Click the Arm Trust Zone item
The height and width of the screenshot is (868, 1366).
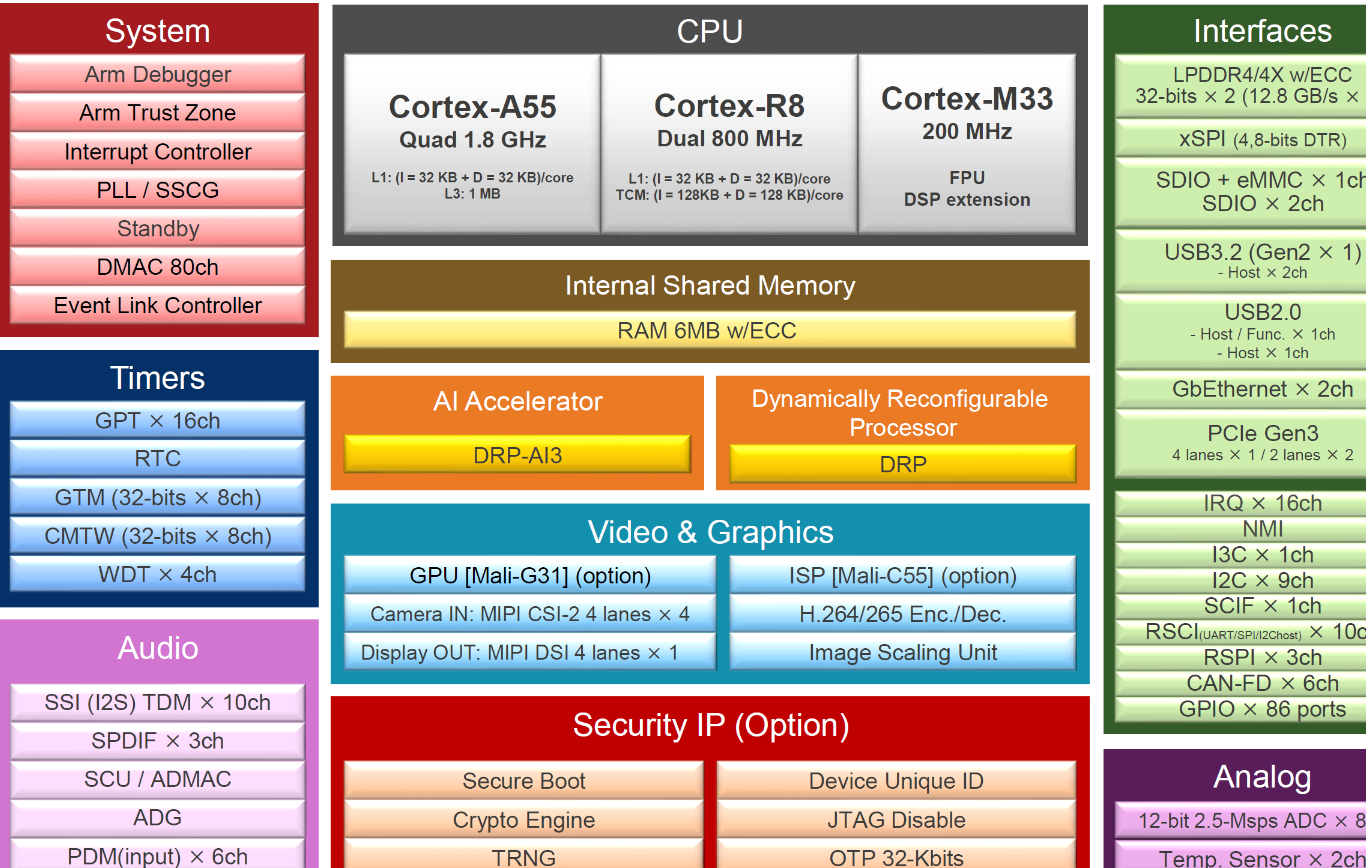[x=157, y=113]
